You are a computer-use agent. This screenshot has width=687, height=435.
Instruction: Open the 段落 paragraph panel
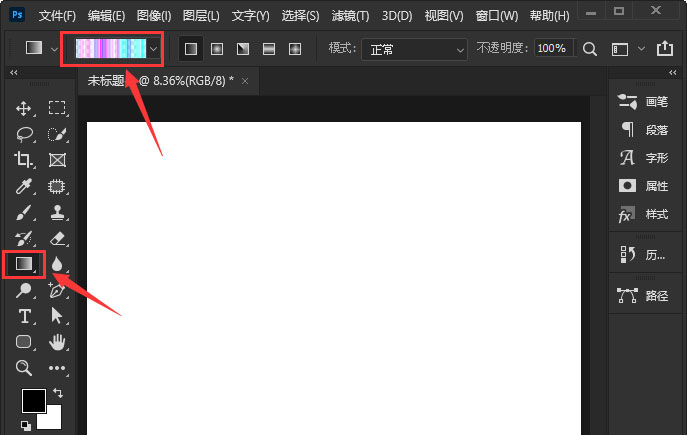(x=643, y=130)
